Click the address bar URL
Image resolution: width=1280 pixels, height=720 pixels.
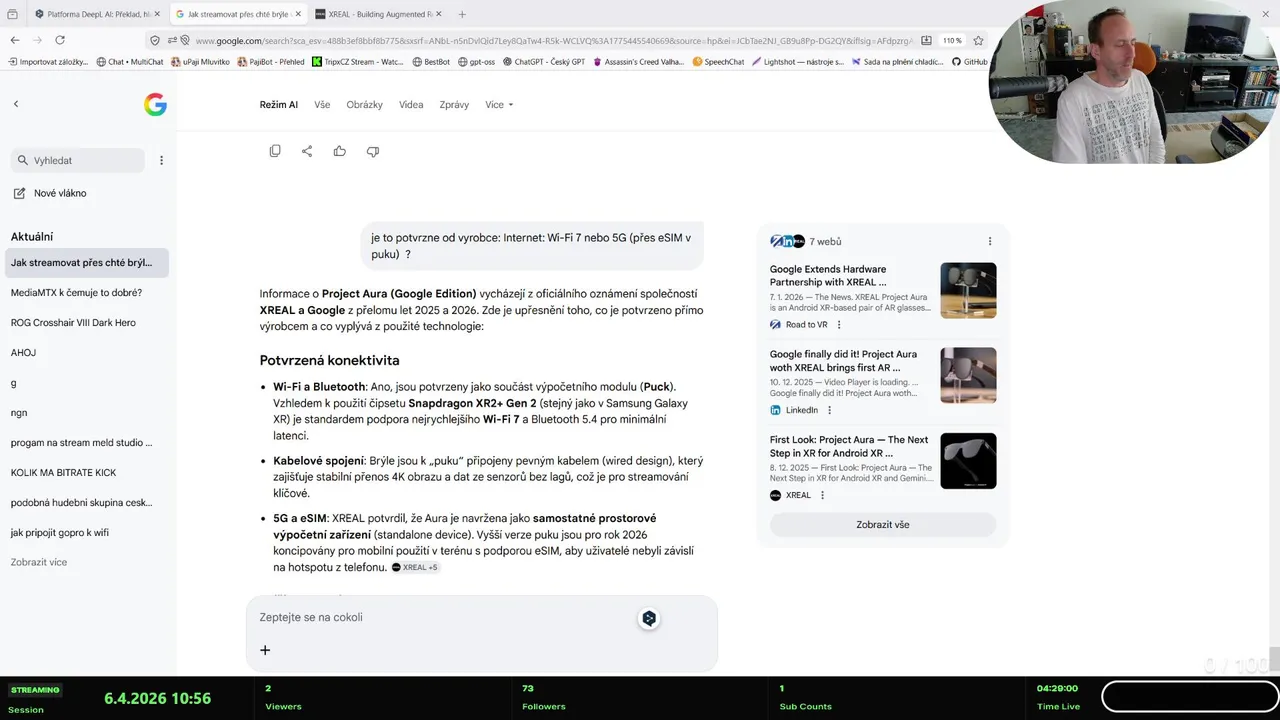click(x=553, y=40)
